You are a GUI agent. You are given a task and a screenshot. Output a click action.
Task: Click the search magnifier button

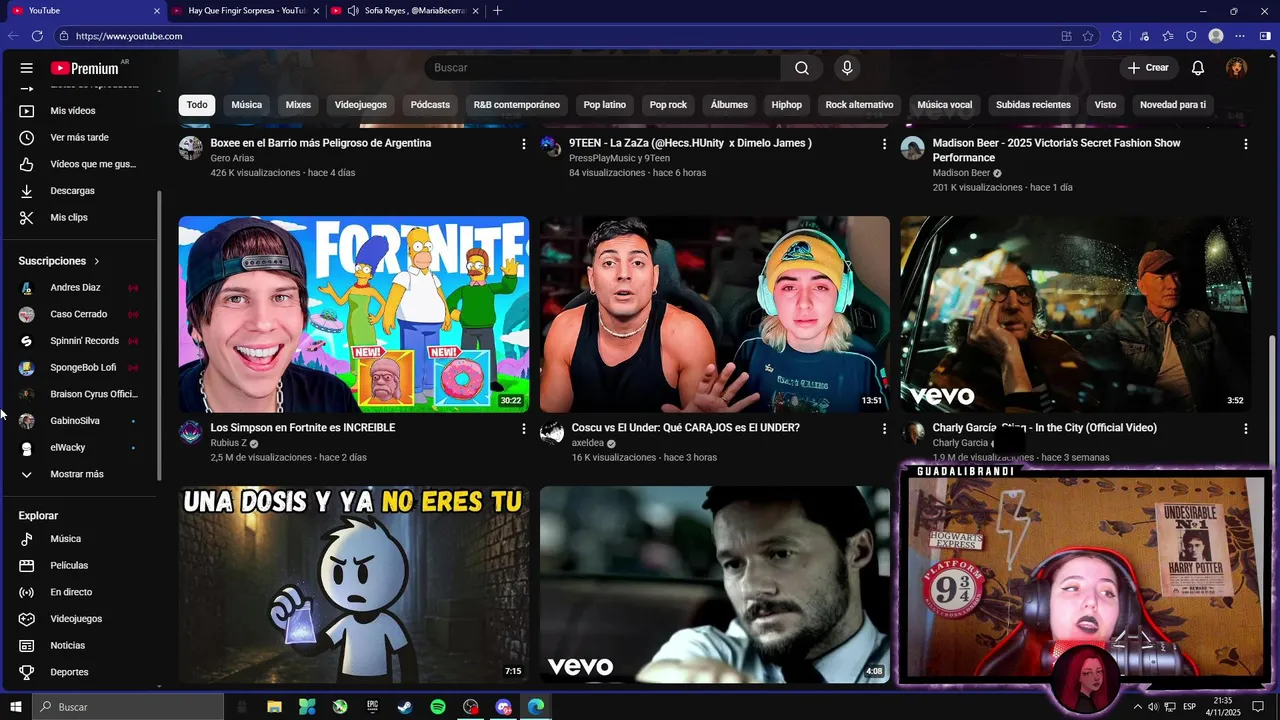(802, 68)
